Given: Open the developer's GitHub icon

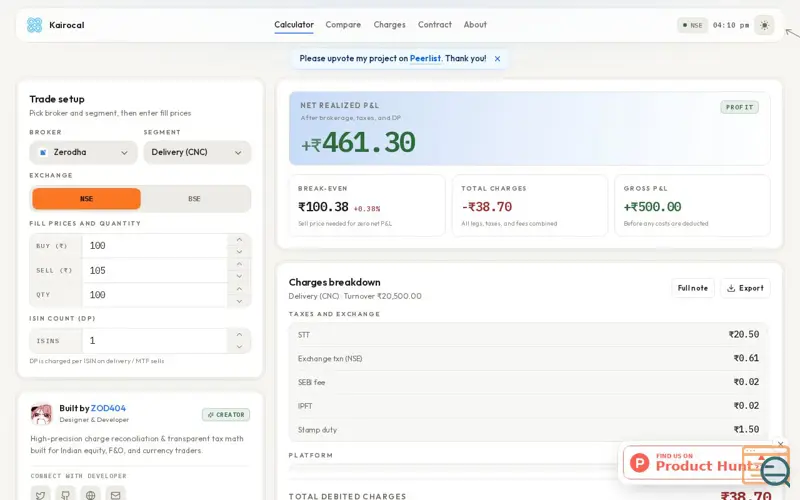Looking at the screenshot, I should (65, 495).
